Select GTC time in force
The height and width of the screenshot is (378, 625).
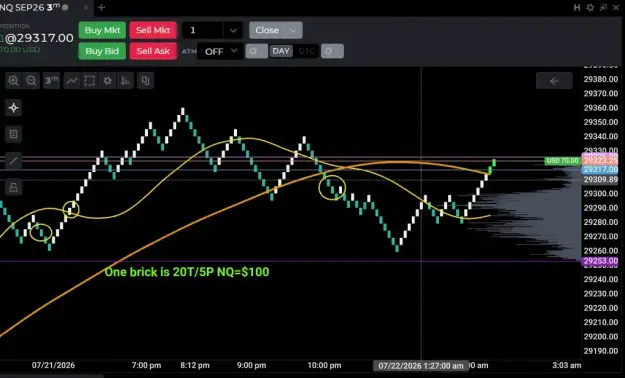click(306, 51)
